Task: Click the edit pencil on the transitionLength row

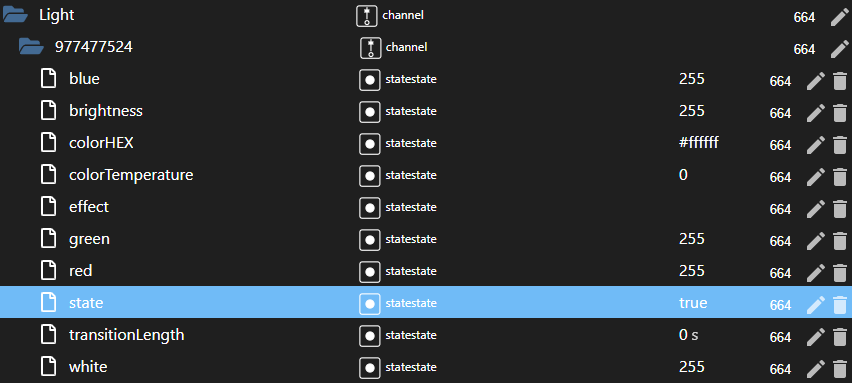Action: 816,336
